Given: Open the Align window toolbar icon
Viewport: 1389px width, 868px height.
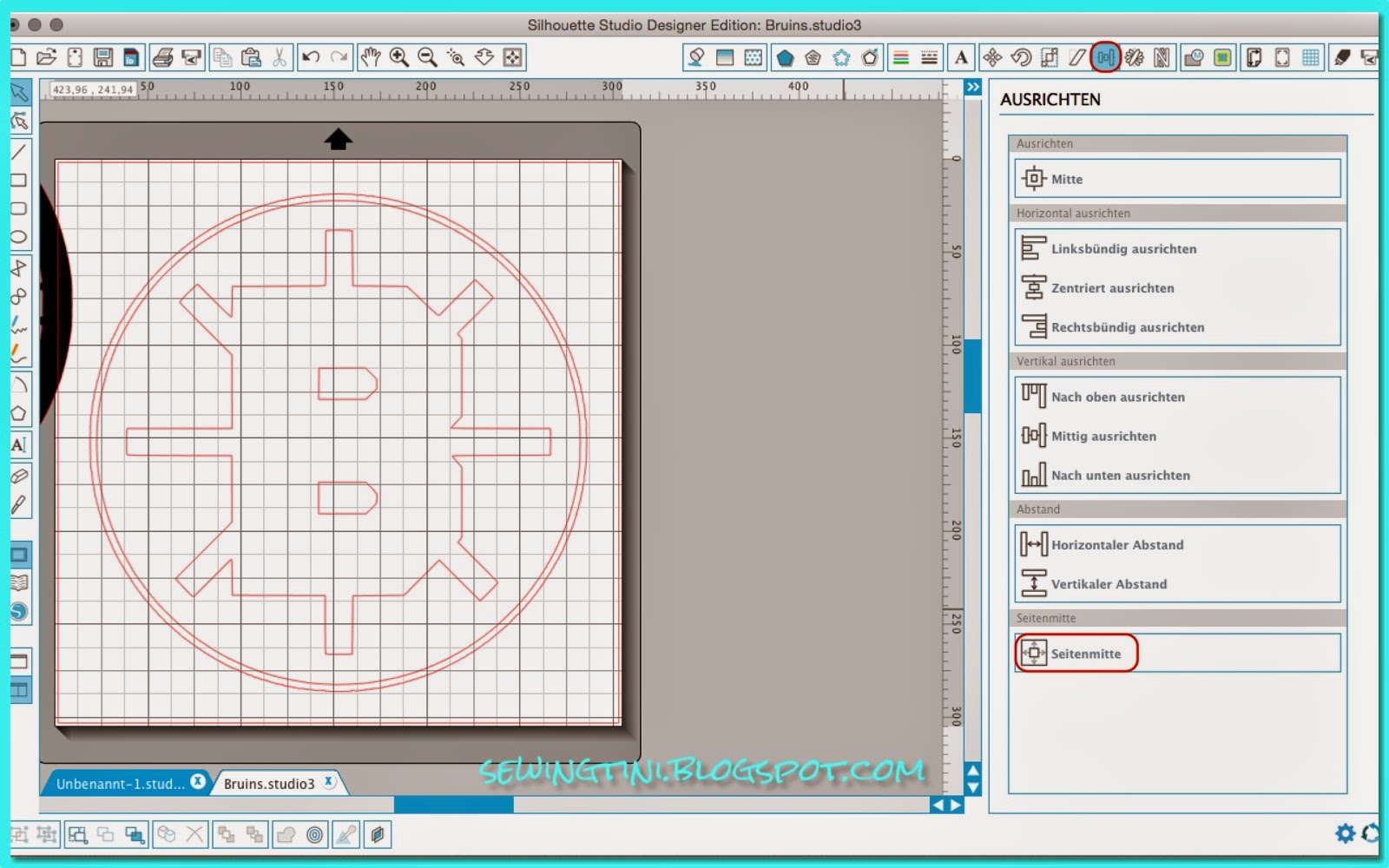Looking at the screenshot, I should [x=1105, y=58].
